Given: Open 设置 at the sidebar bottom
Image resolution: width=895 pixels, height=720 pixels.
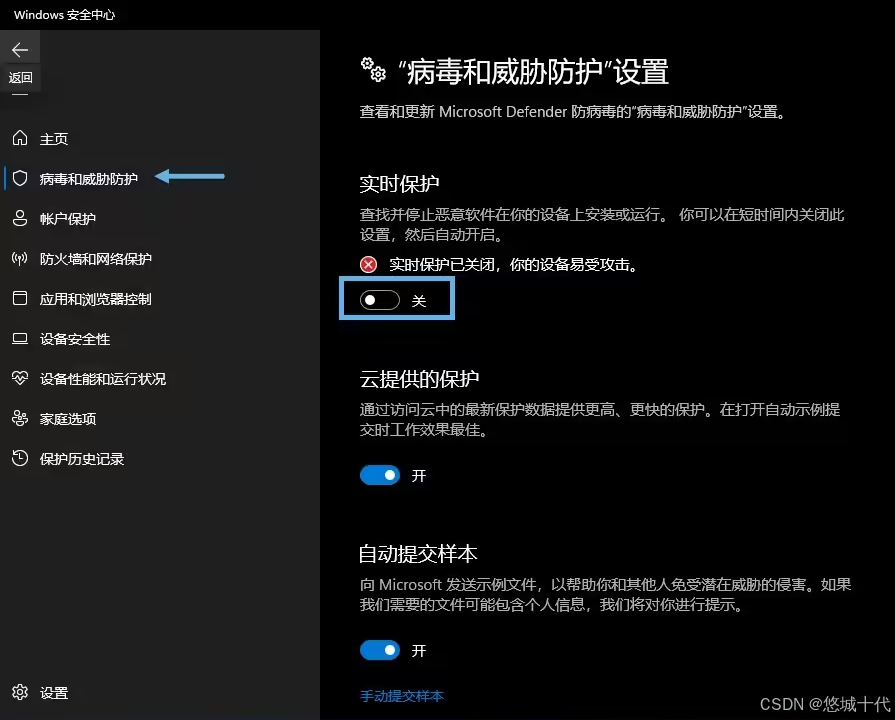Looking at the screenshot, I should pyautogui.click(x=54, y=693).
